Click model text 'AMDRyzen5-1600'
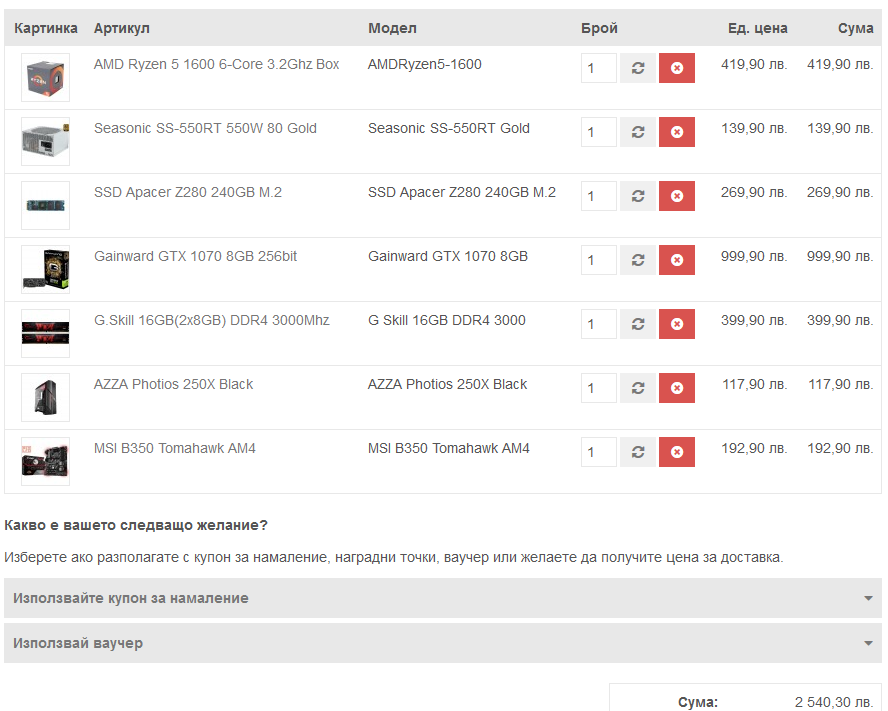Screen dimensions: 888x711 pos(425,65)
